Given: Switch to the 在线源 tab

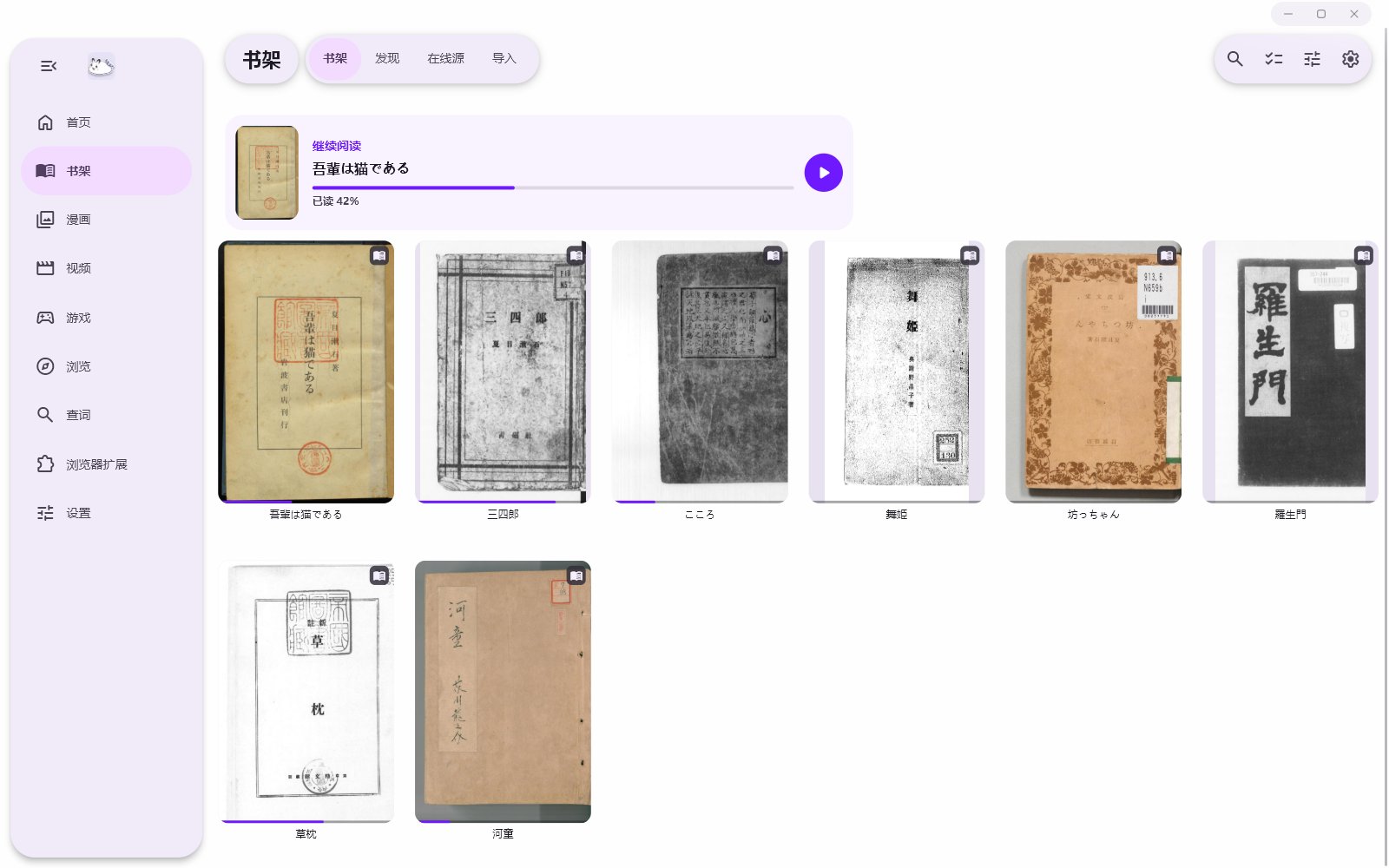Looking at the screenshot, I should pyautogui.click(x=445, y=59).
